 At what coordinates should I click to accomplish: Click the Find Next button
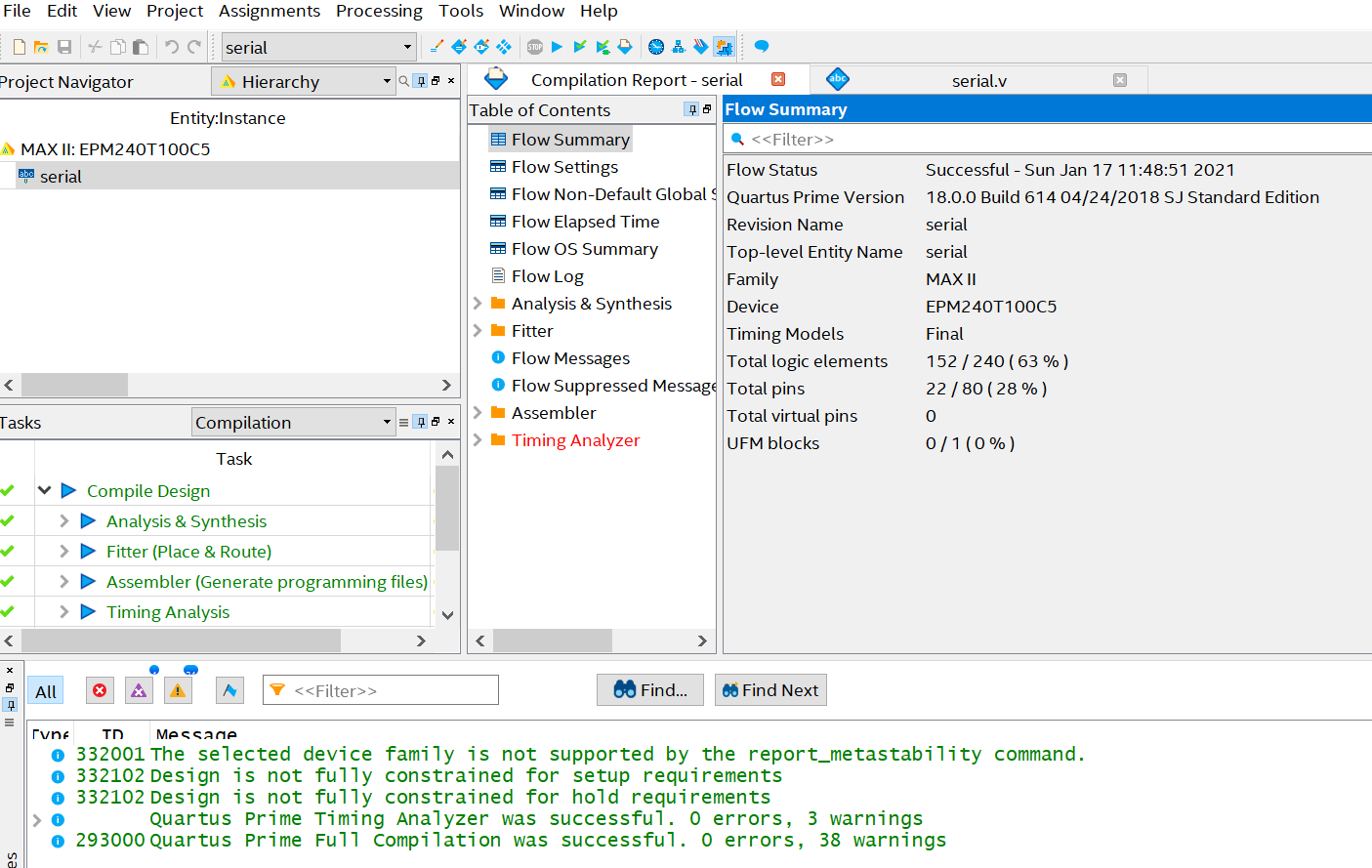click(770, 690)
